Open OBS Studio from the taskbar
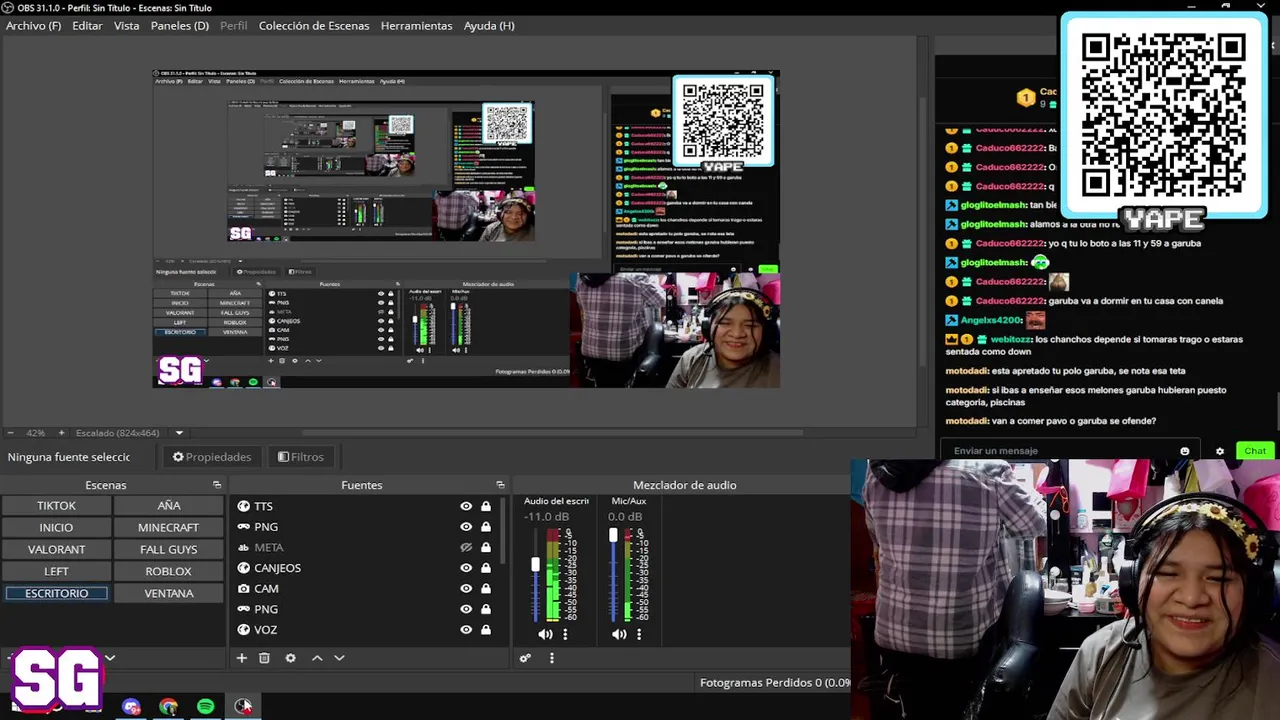The width and height of the screenshot is (1280, 720). [x=243, y=707]
